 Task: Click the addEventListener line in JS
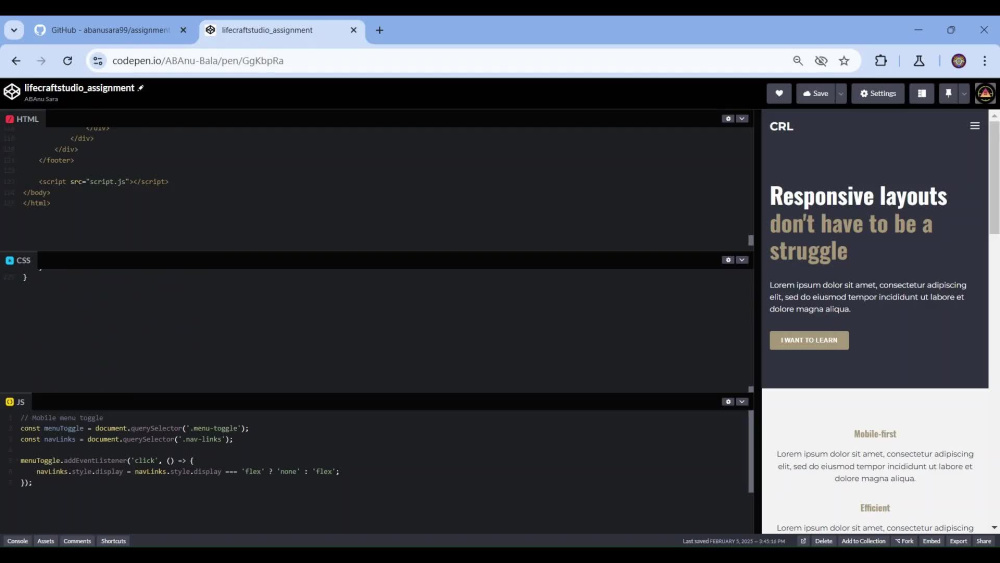click(x=107, y=460)
